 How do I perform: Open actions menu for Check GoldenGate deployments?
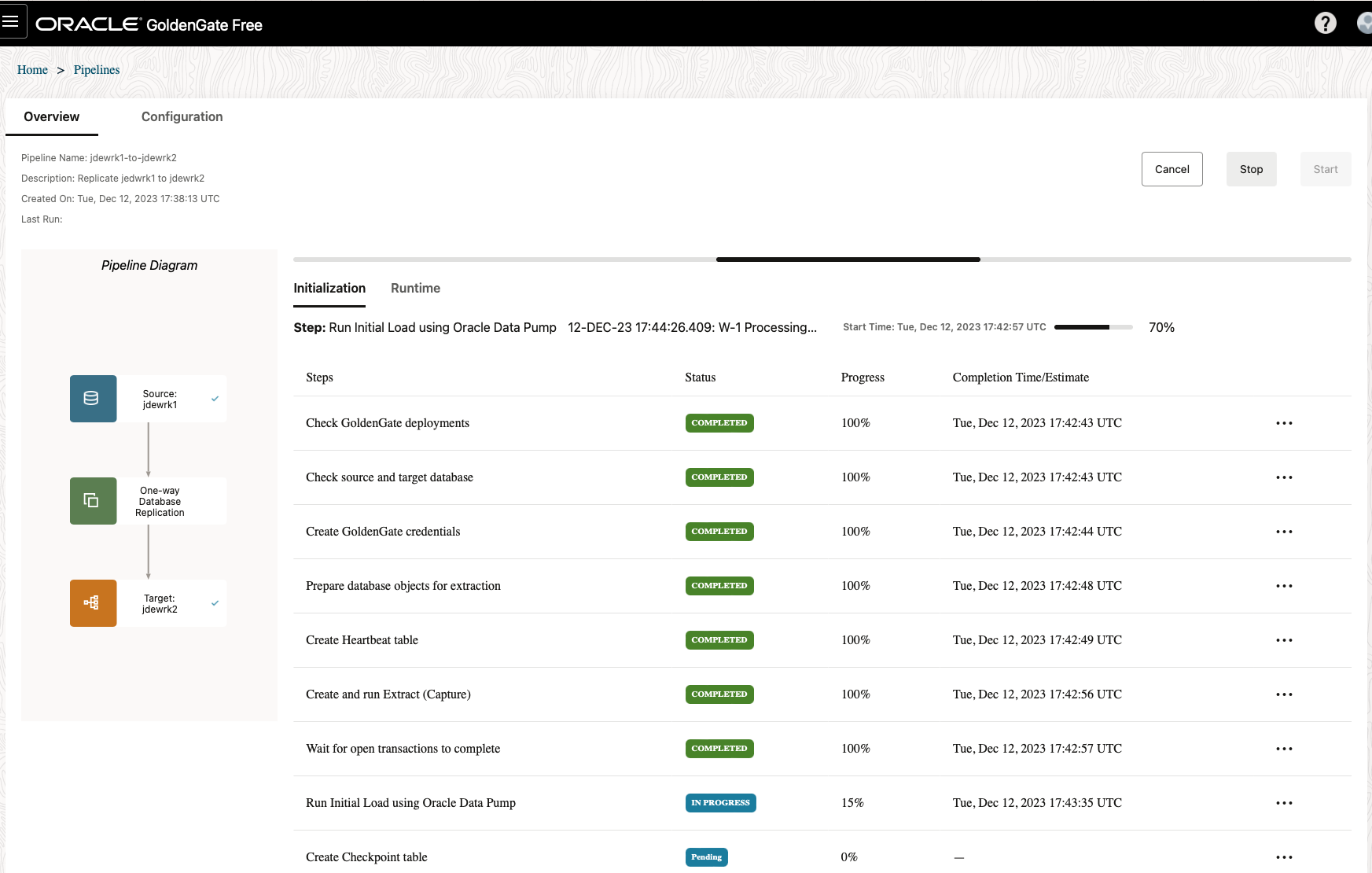(x=1284, y=423)
